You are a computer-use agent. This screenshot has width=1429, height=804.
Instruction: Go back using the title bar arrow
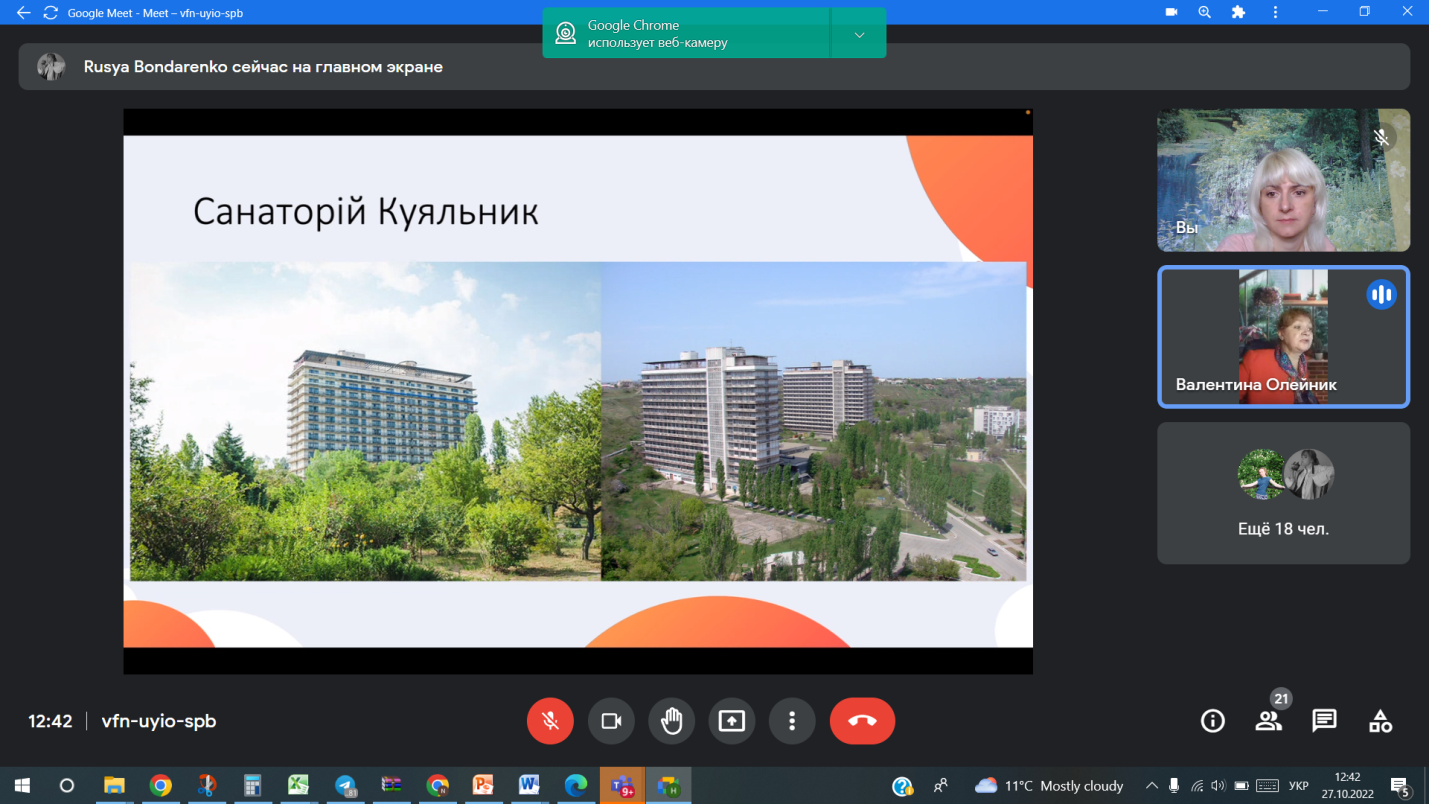pos(24,13)
